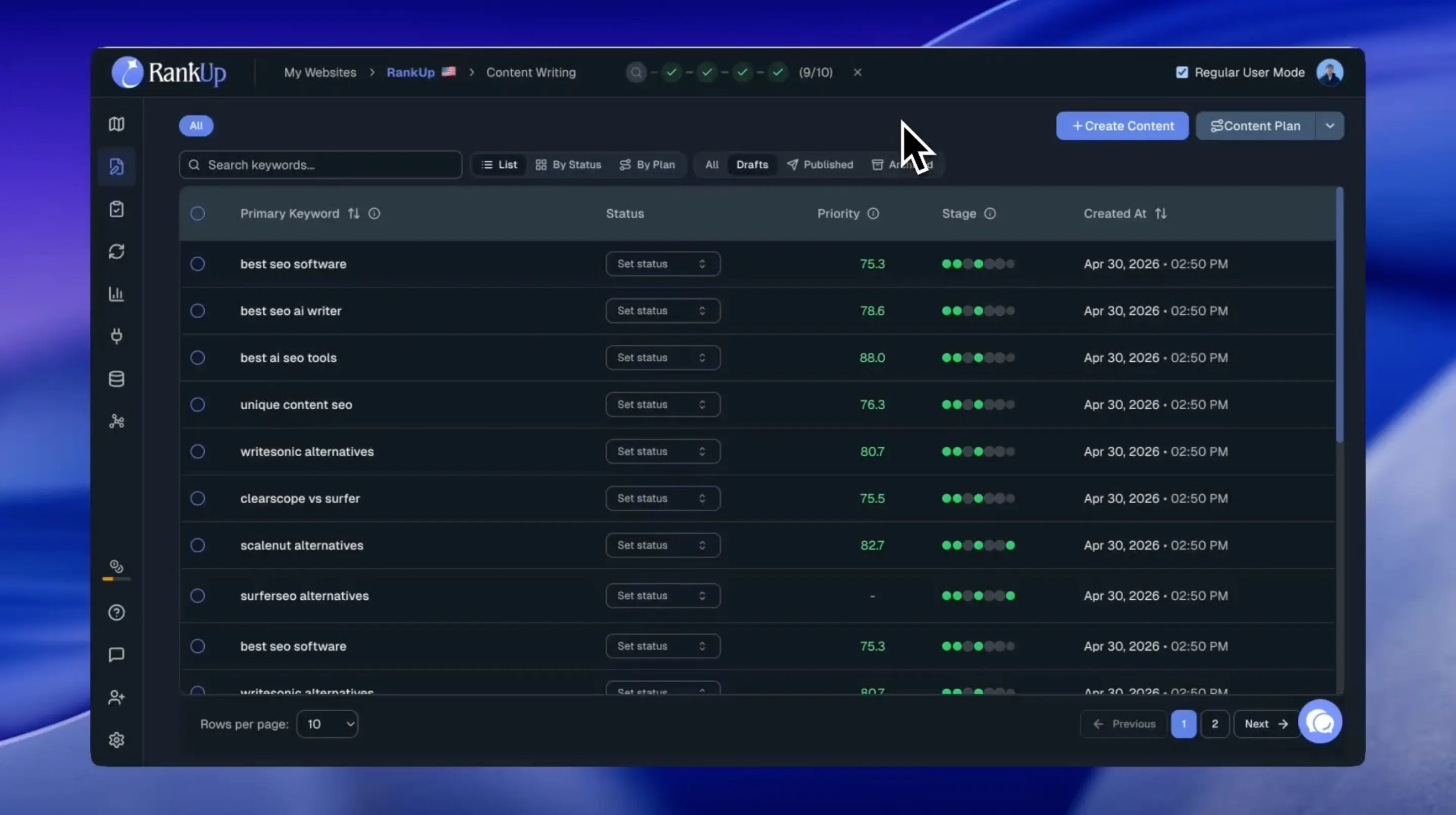Switch to By Plan view

coord(647,165)
